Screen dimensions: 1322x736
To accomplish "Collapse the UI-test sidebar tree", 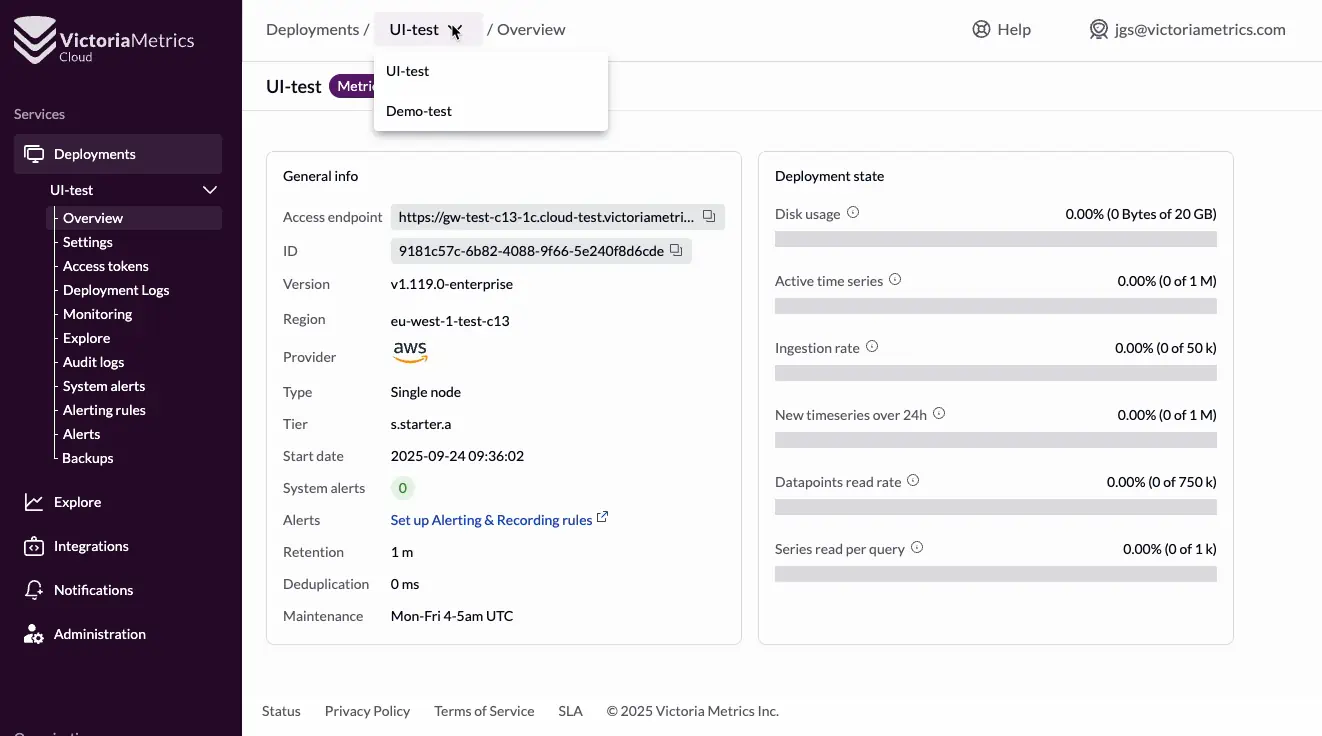I will click(210, 190).
